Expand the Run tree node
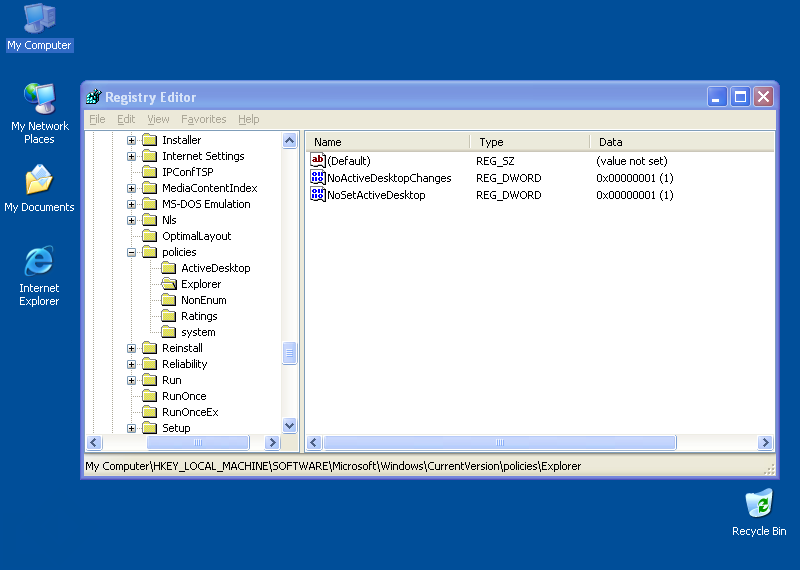Image resolution: width=800 pixels, height=570 pixels. [132, 380]
